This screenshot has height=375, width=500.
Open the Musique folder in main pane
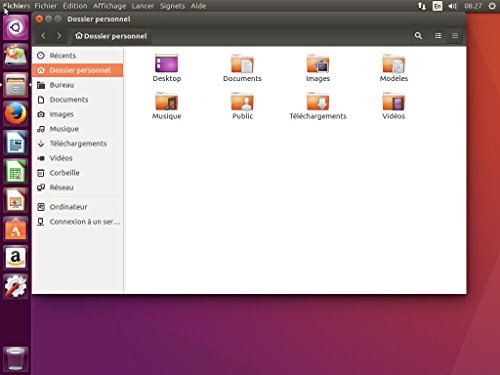click(x=166, y=101)
